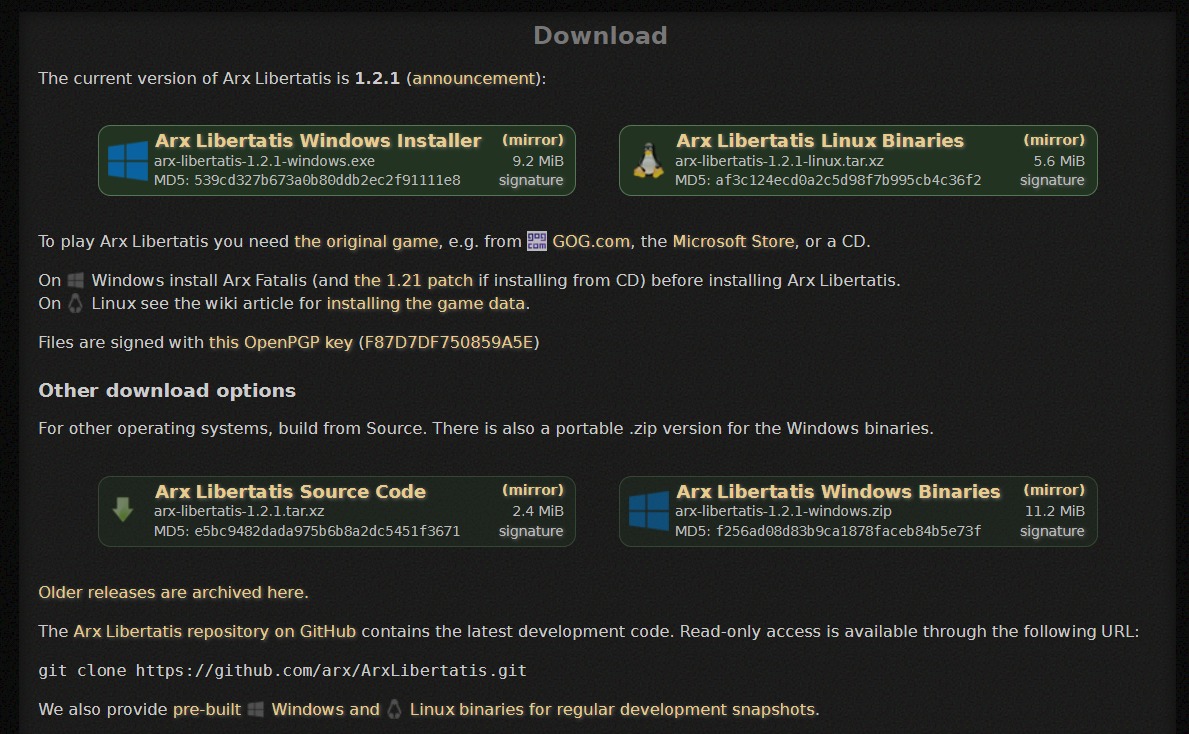Screen dimensions: 1189x734
Task: Open signature for Windows Binaries zip
Action: coord(1052,532)
